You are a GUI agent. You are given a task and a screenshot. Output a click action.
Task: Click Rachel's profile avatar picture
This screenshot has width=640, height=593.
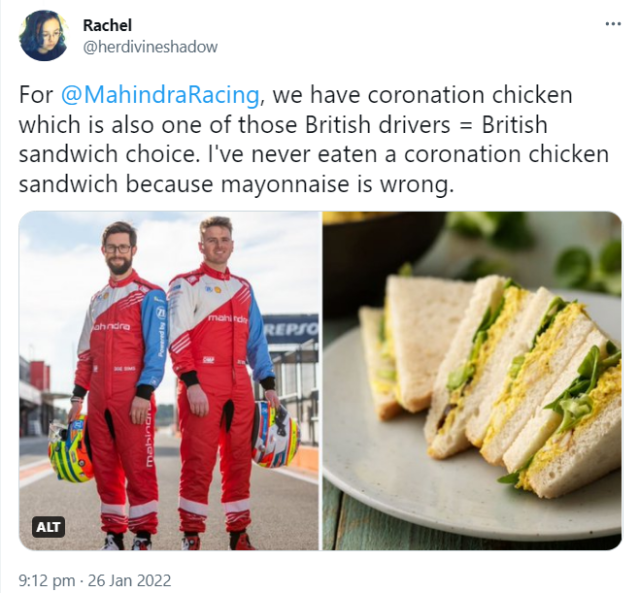point(43,36)
